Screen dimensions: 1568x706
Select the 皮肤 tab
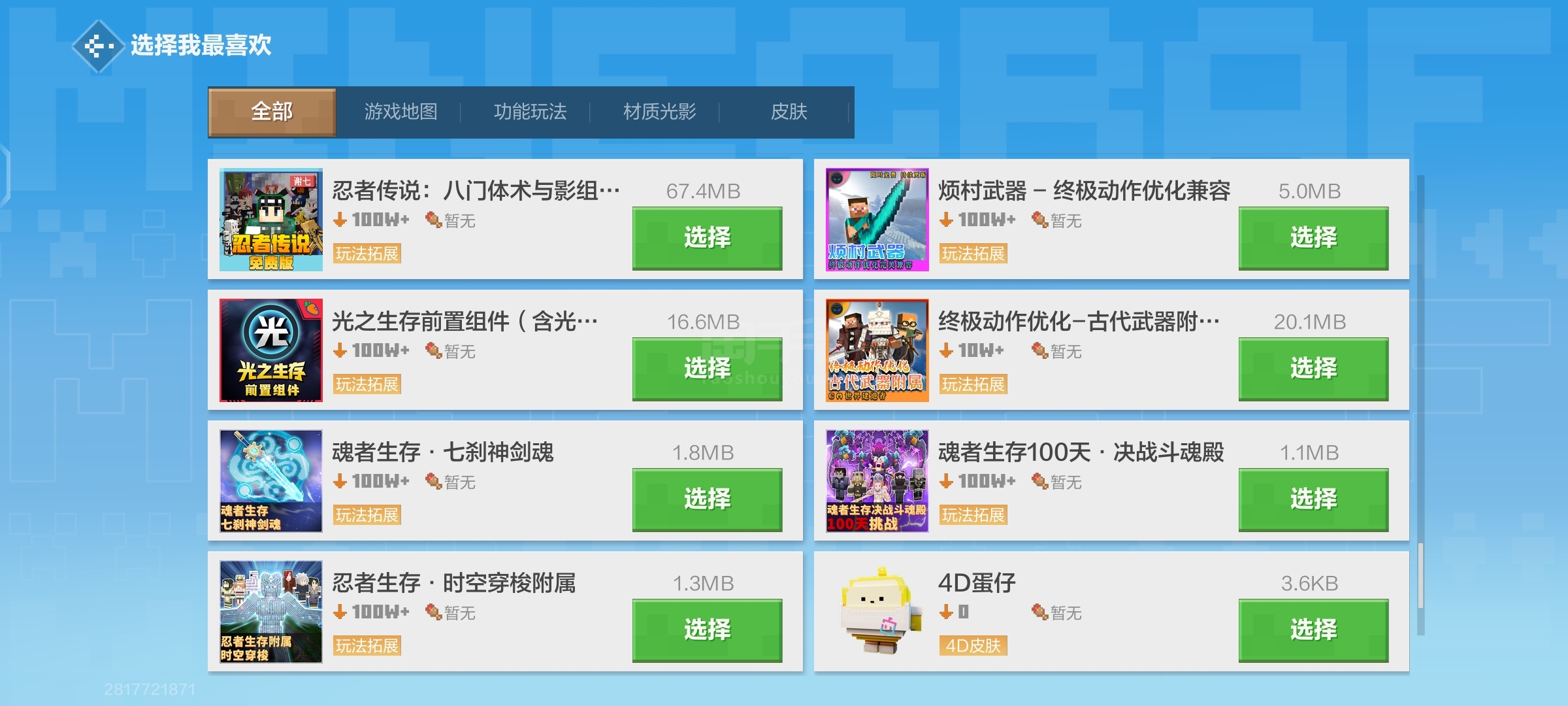789,112
